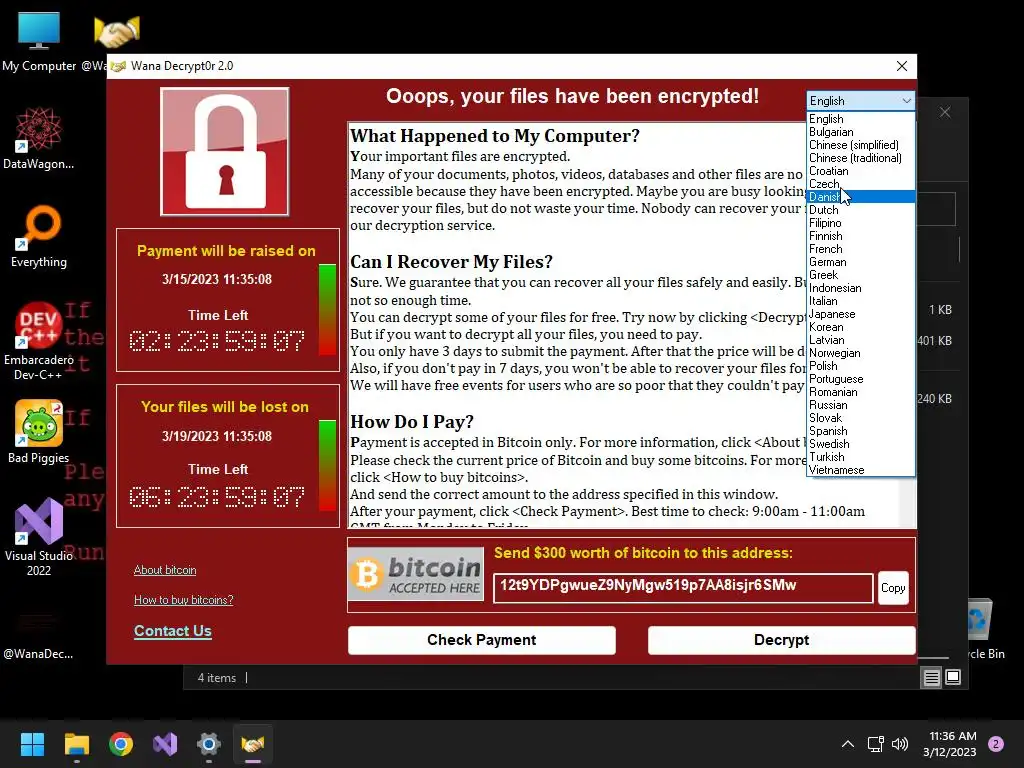Choose Filipino from the dropdown list

click(x=861, y=223)
